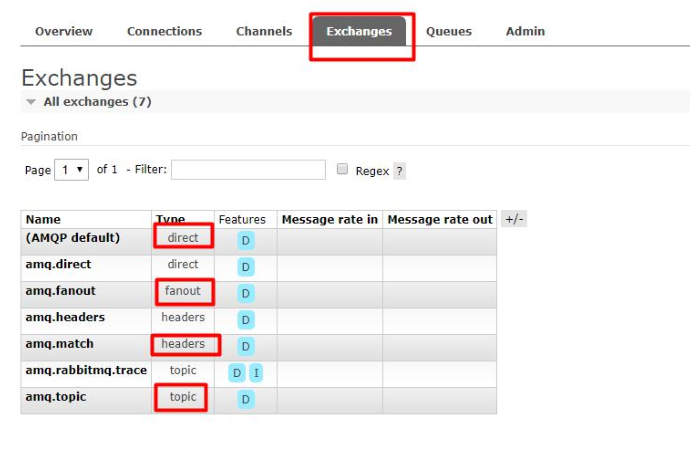This screenshot has width=690, height=454.
Task: Click the D durable badge for amq.fanout
Action: [x=246, y=293]
